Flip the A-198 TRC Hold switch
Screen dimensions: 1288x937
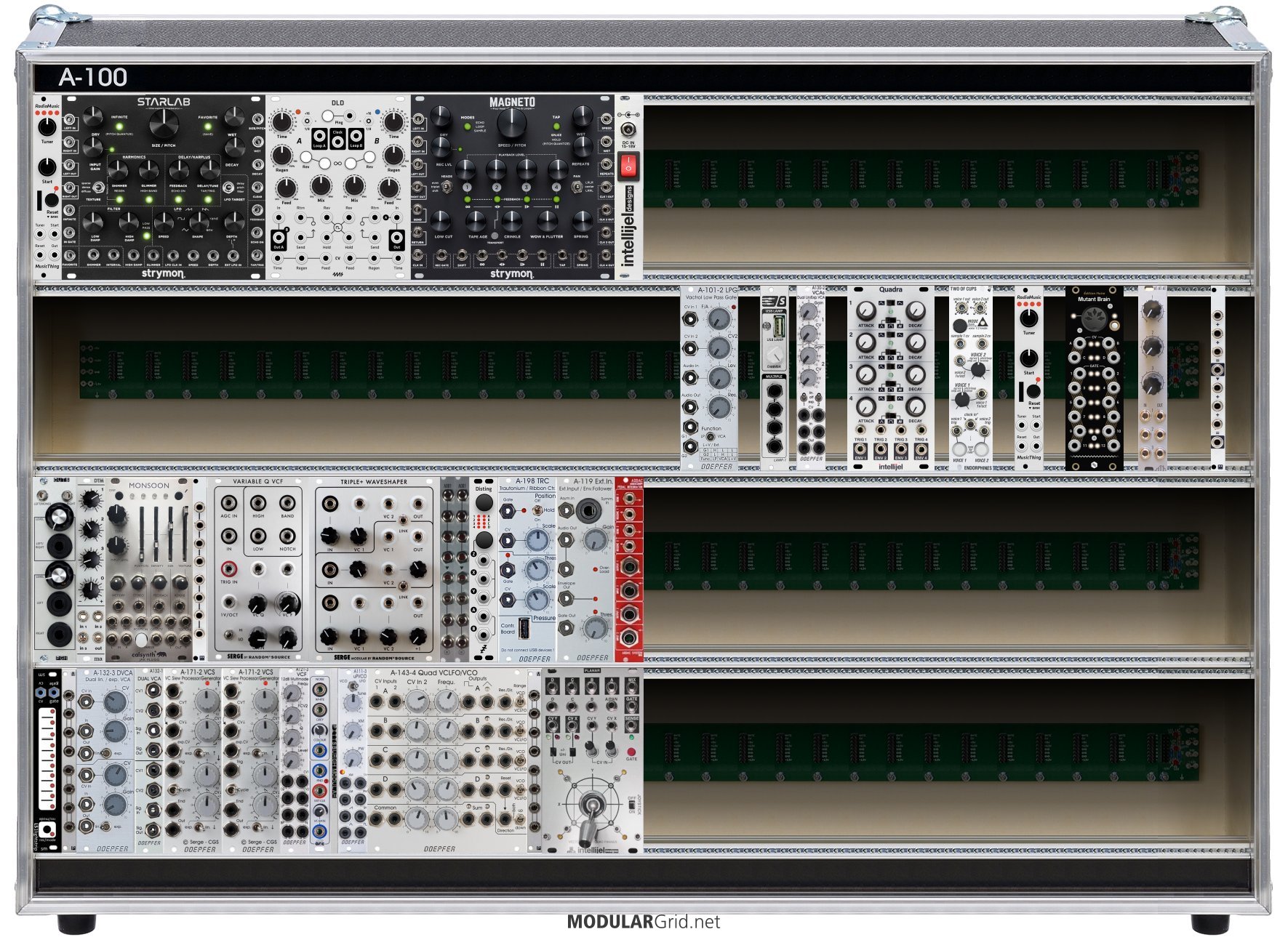[x=536, y=511]
